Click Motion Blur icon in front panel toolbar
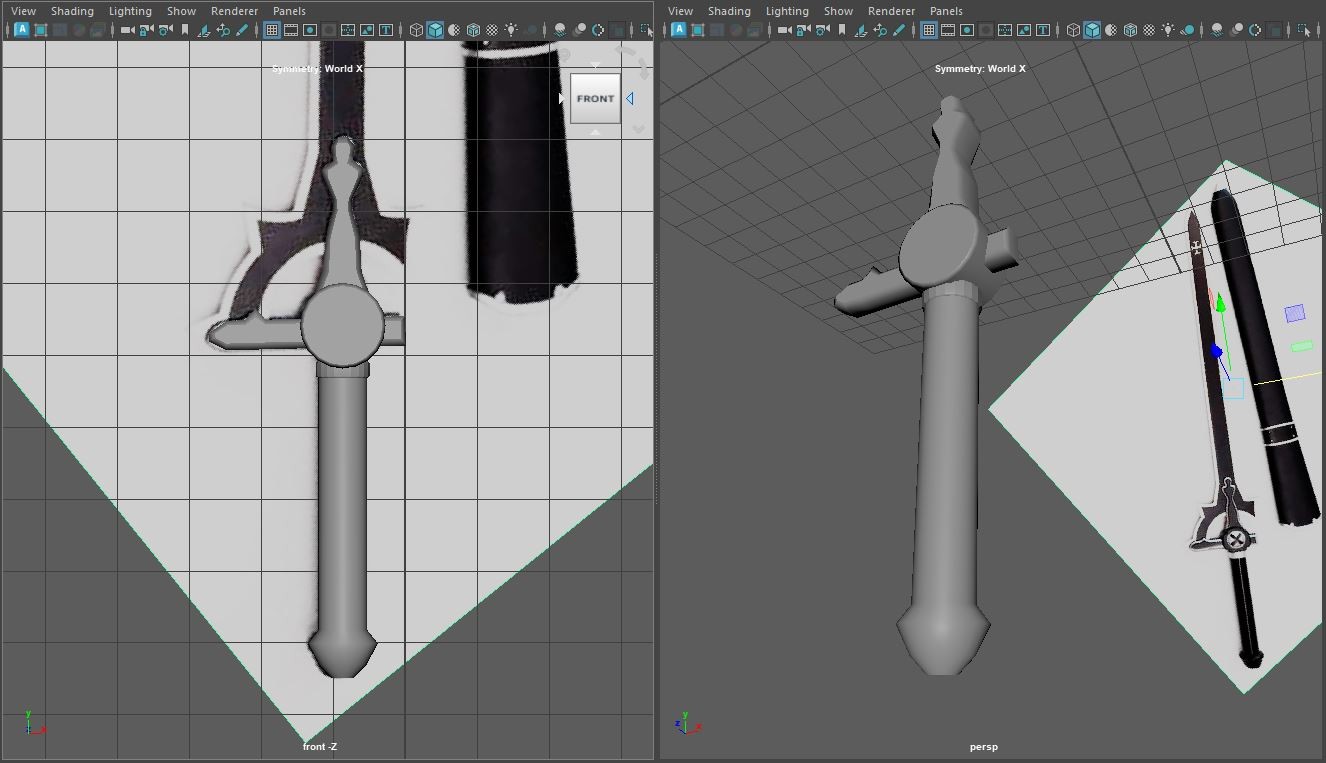The image size is (1326, 763). [x=581, y=30]
